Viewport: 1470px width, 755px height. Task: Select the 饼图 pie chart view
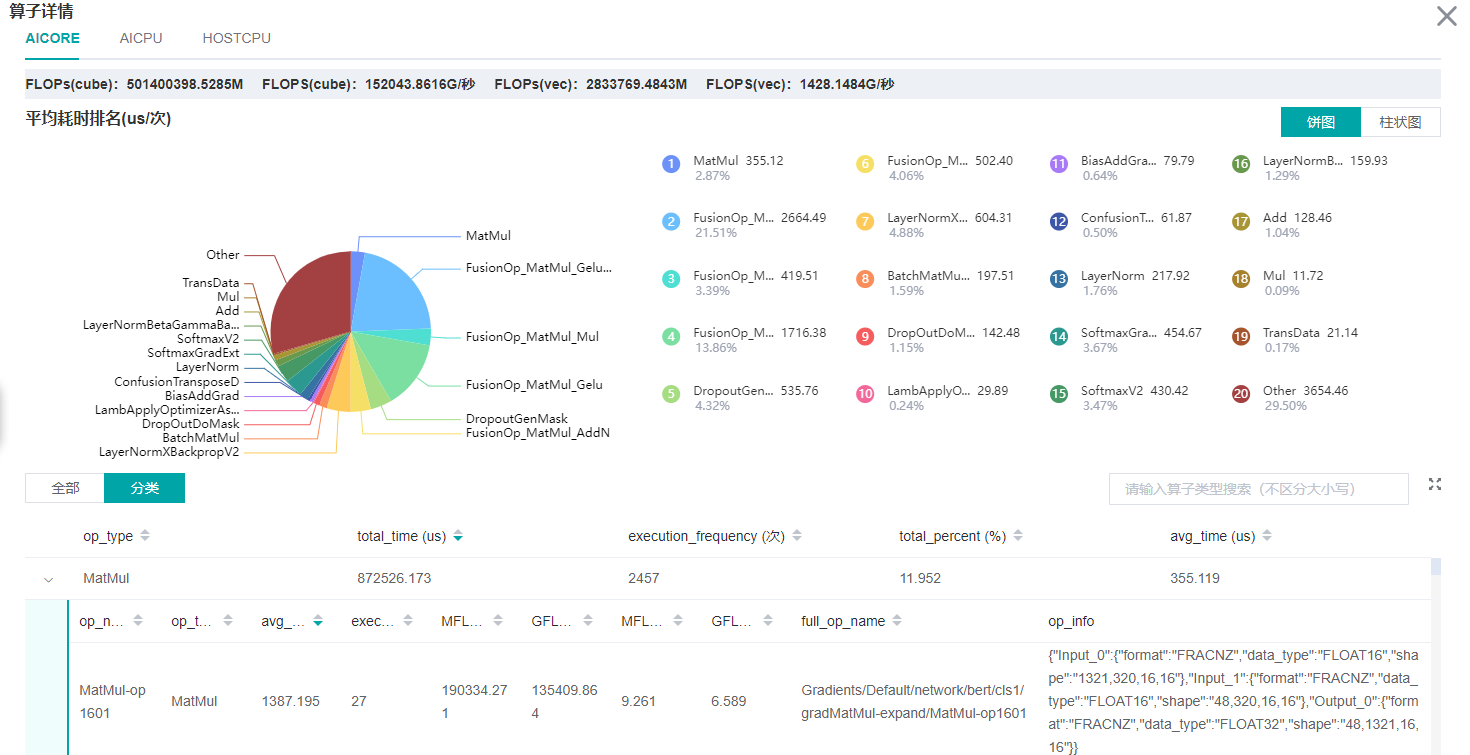point(1320,122)
